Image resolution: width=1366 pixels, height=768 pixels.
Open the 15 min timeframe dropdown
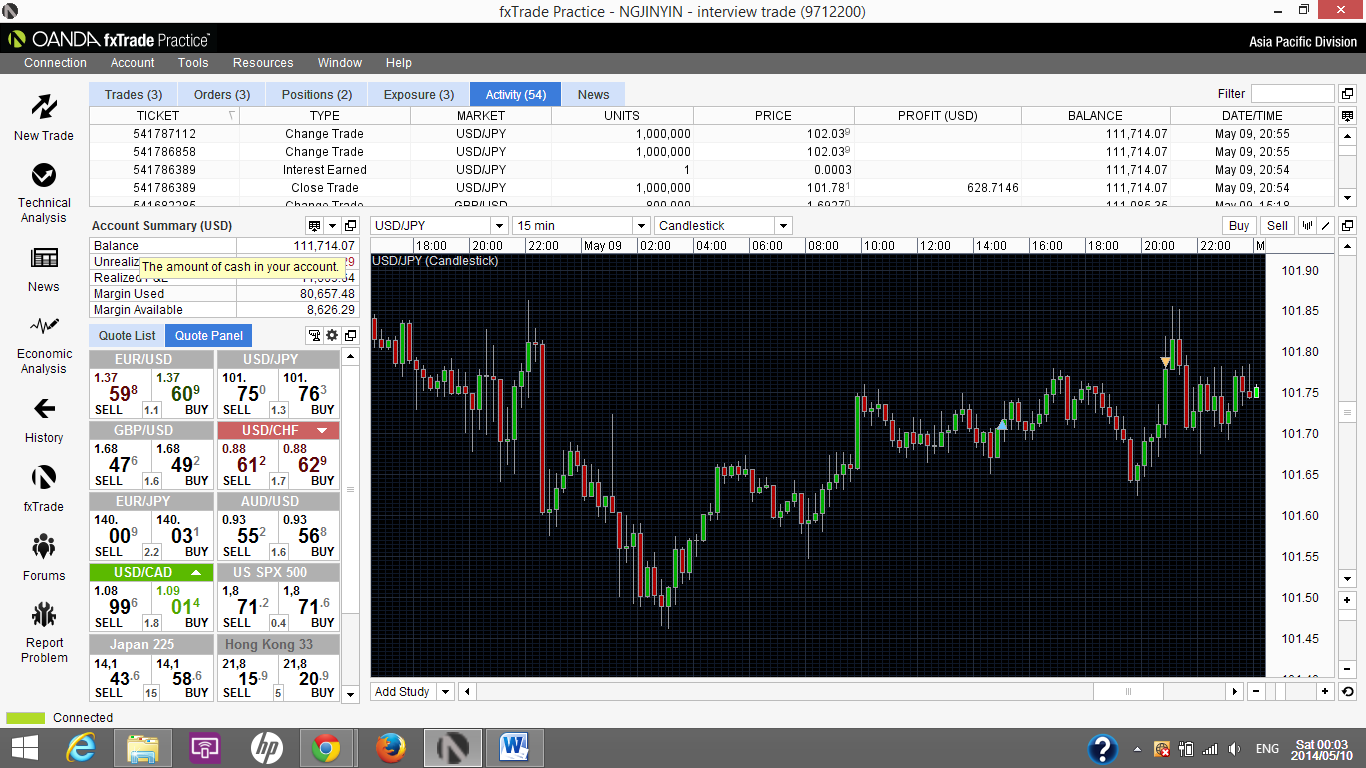click(x=641, y=226)
